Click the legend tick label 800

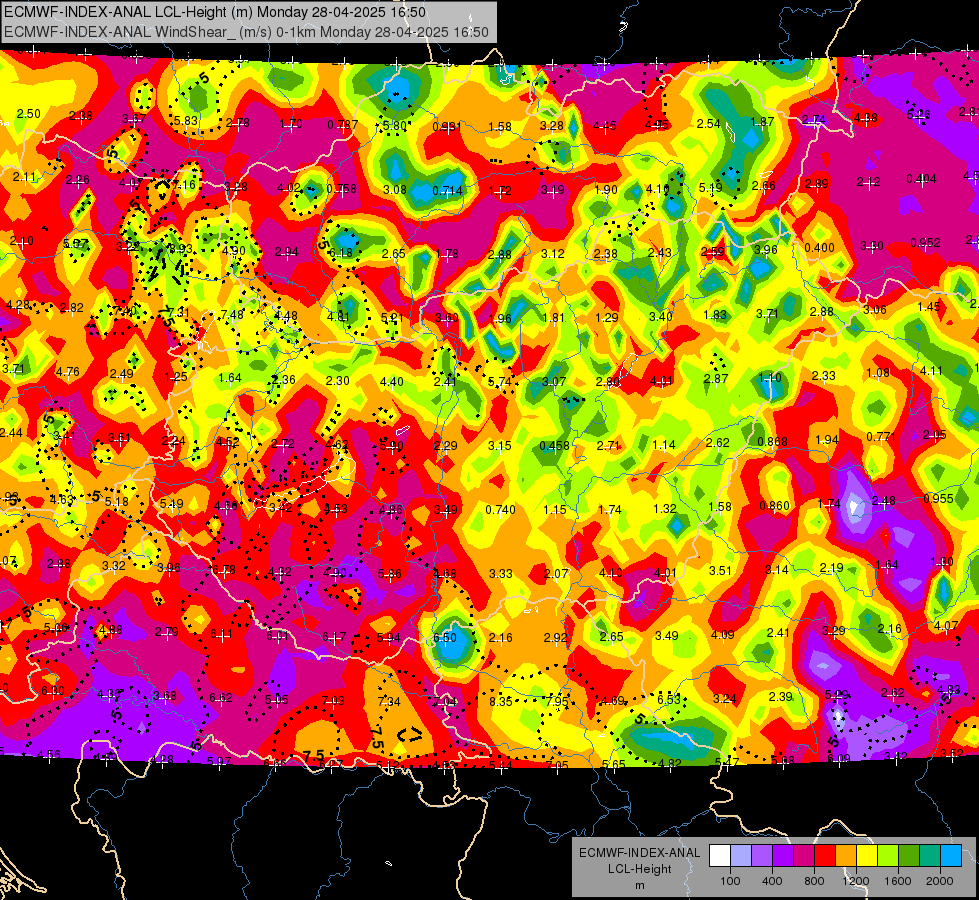[814, 881]
